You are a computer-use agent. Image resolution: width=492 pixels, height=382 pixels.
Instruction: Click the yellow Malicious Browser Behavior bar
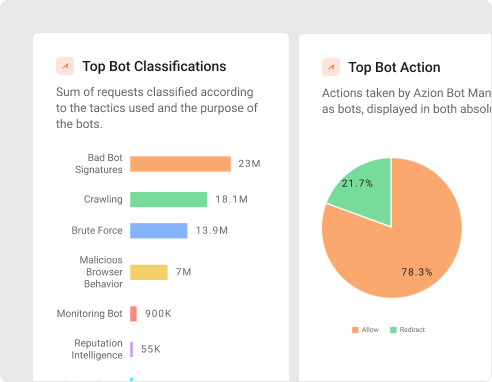pos(149,272)
